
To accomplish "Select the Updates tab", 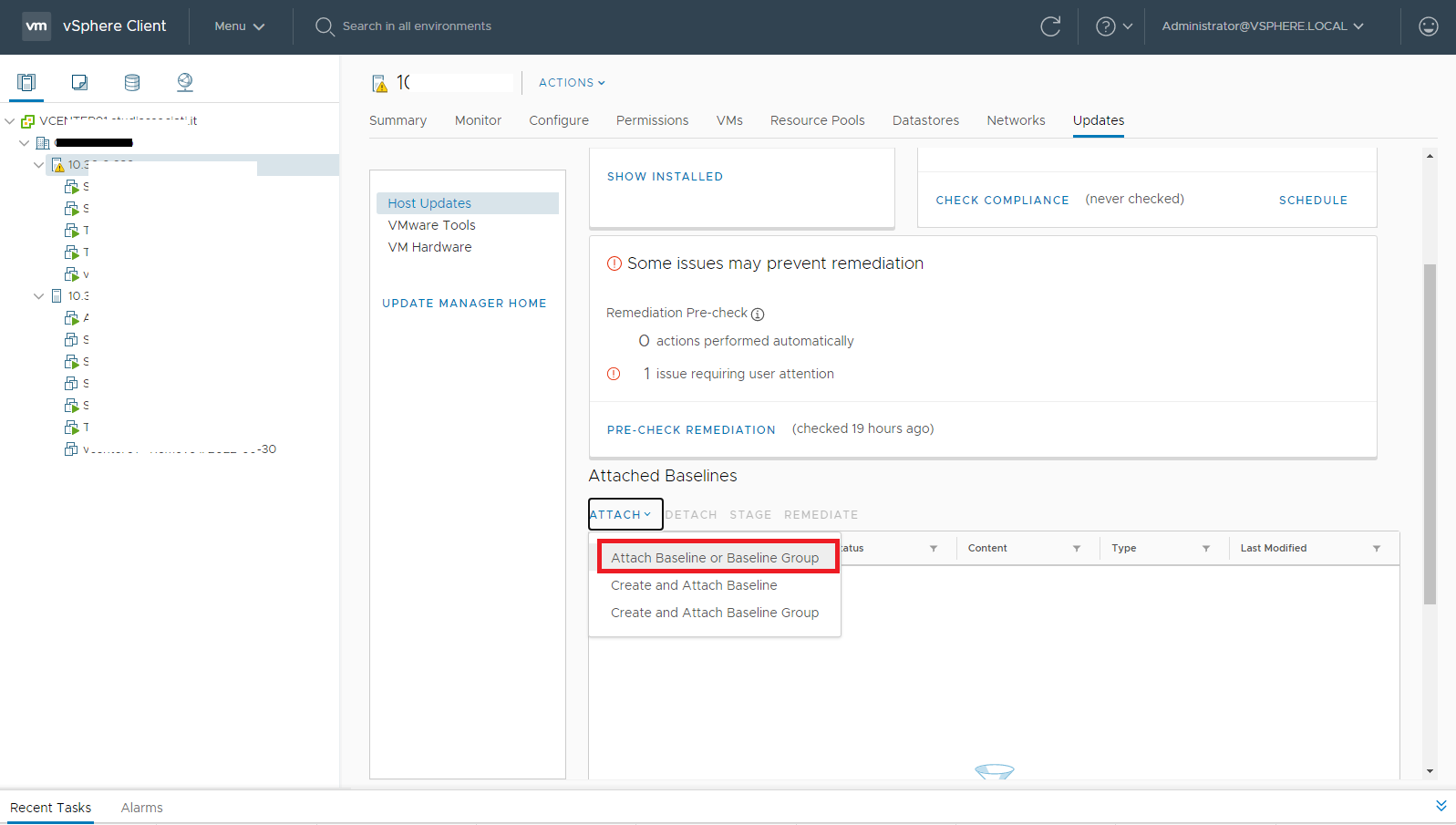I will pyautogui.click(x=1098, y=120).
